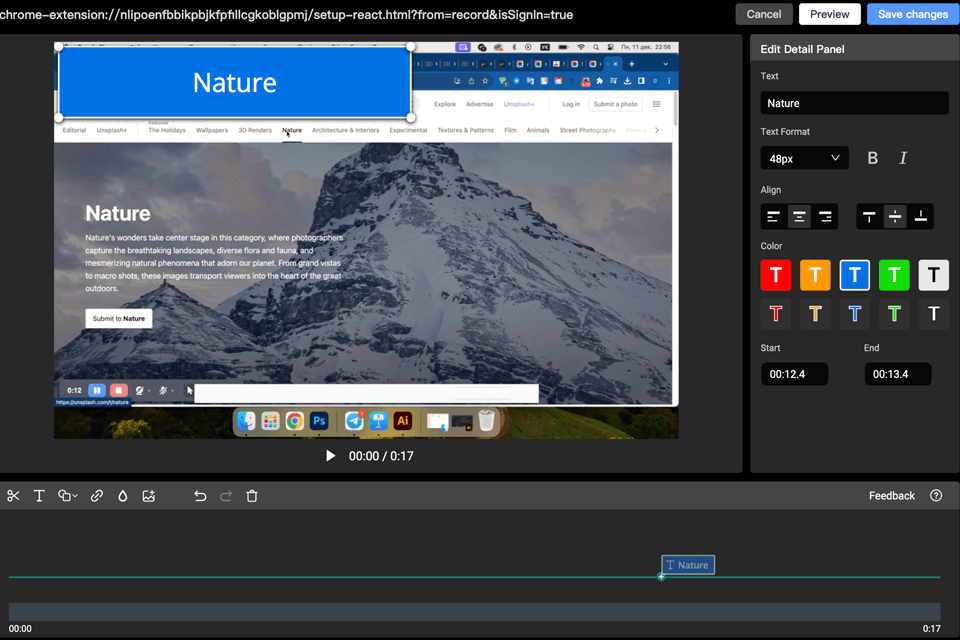960x640 pixels.
Task: Open Textures & Patterns tab in video
Action: 465,130
